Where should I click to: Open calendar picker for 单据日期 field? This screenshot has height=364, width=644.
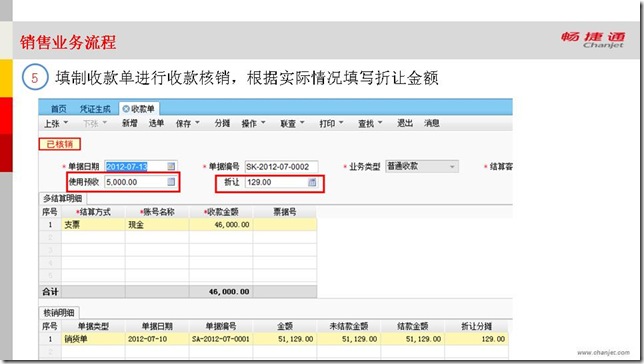[171, 166]
